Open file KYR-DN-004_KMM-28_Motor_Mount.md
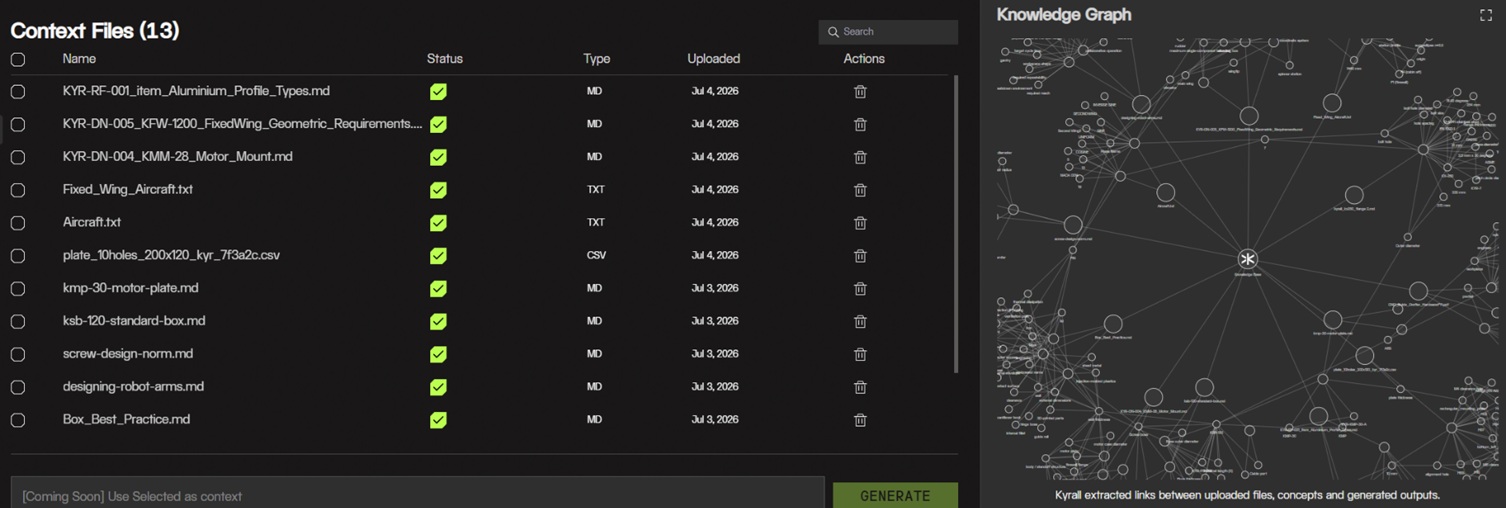 (x=177, y=157)
